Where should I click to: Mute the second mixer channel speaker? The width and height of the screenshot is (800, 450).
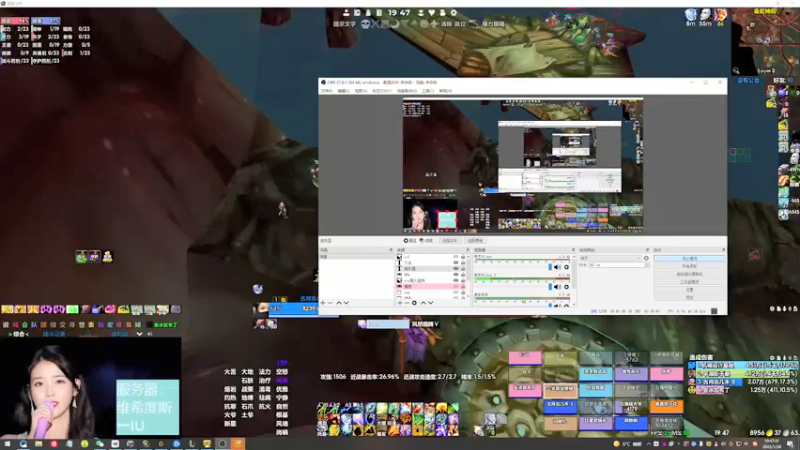coord(557,287)
